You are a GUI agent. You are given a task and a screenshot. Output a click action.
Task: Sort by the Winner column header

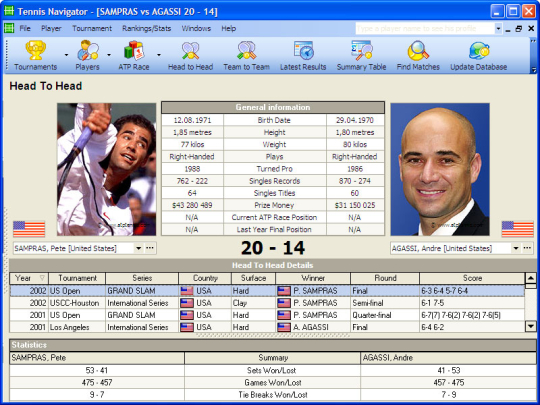[x=313, y=278]
